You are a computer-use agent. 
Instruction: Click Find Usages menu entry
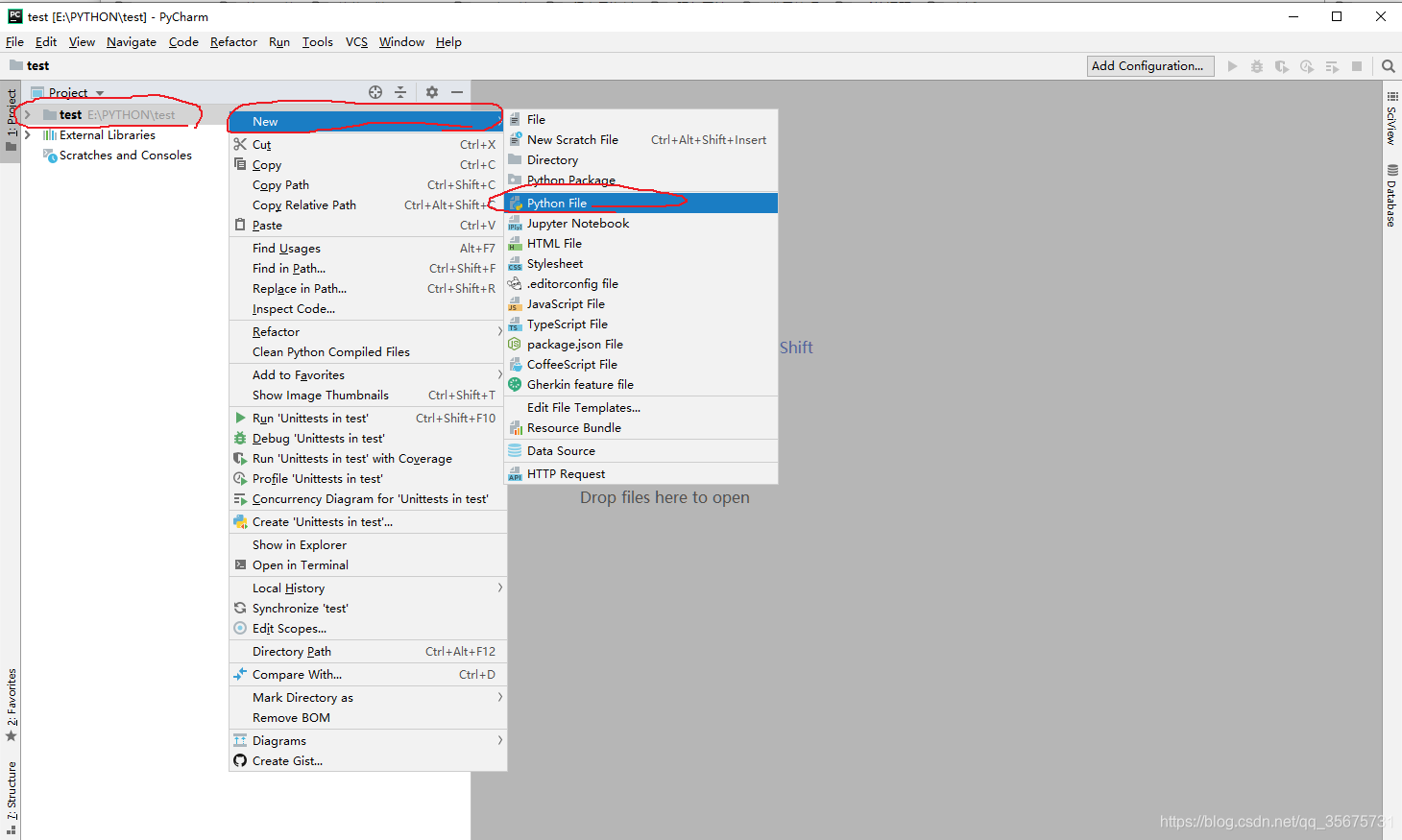(x=368, y=248)
